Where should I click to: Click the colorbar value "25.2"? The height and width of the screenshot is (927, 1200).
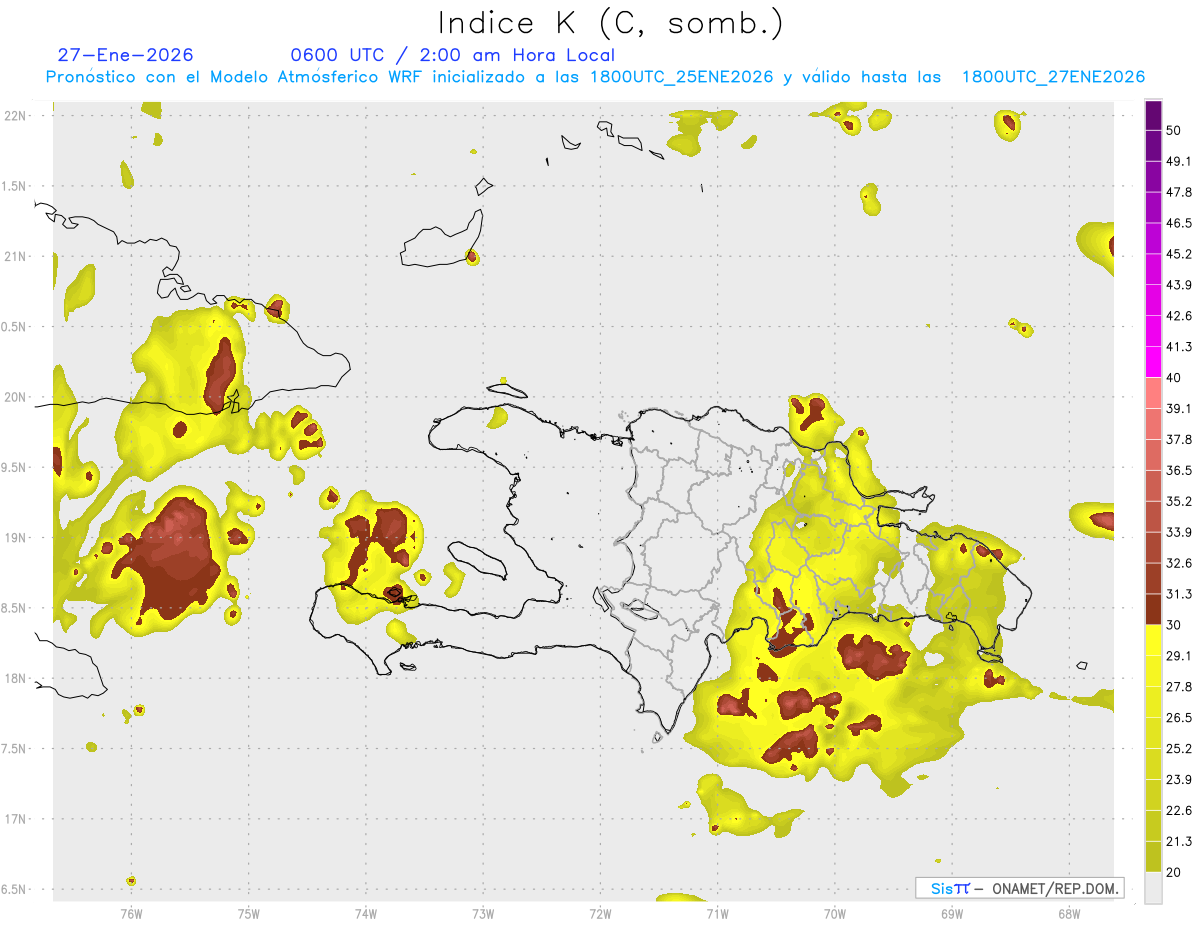1179,749
